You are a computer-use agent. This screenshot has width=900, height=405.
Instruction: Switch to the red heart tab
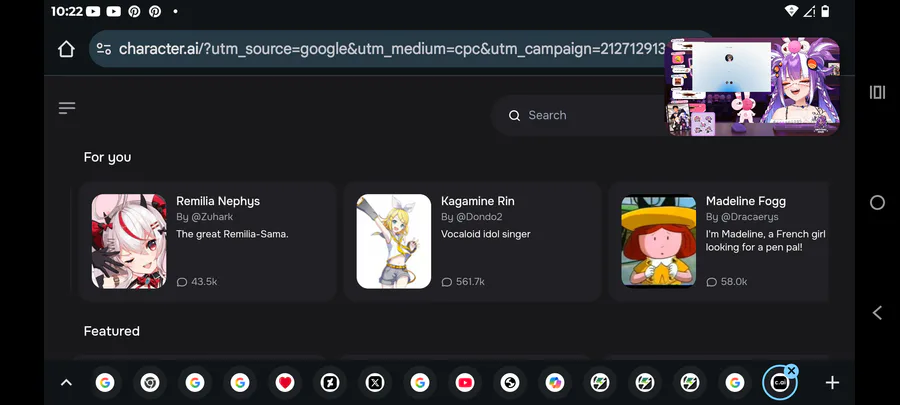285,383
